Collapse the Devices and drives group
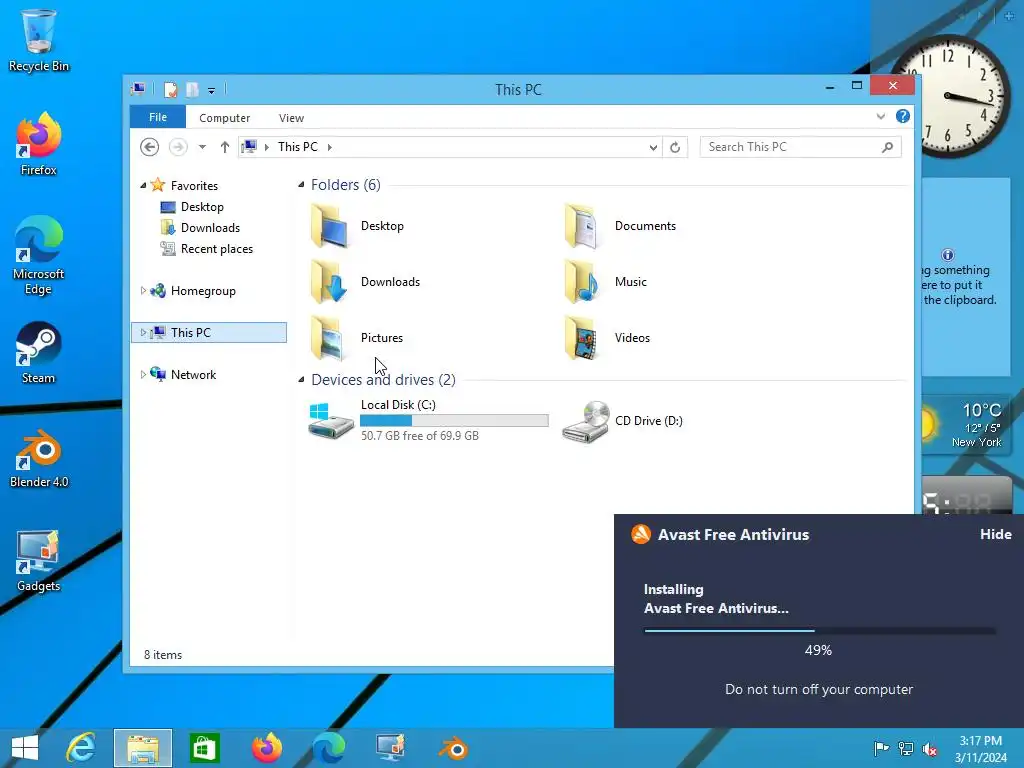This screenshot has height=768, width=1024. click(x=301, y=379)
